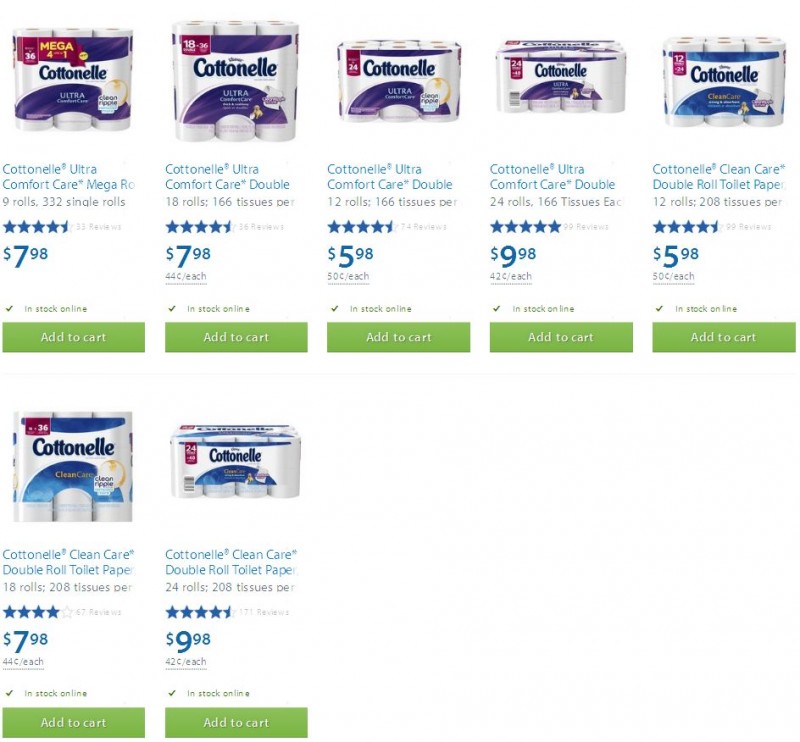Open the 18 rolls 208 tissues Clean Care title

pyautogui.click(x=68, y=562)
